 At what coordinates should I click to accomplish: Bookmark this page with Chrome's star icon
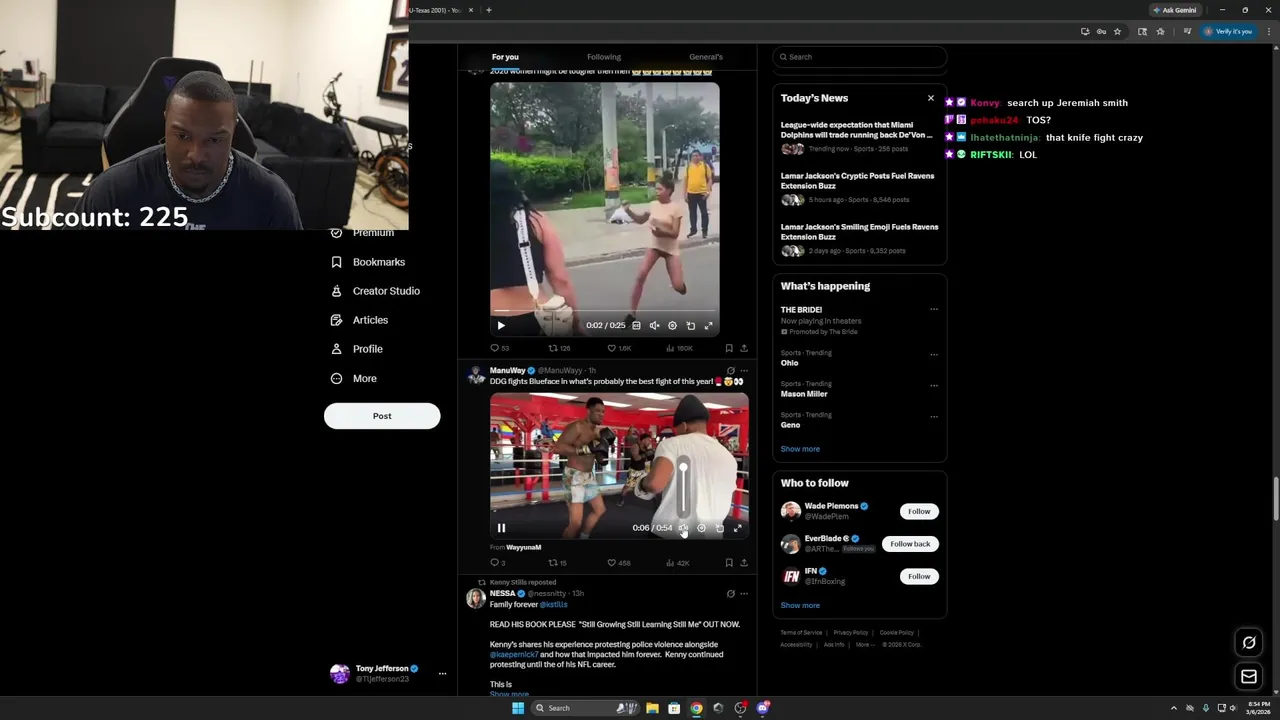pos(1117,31)
